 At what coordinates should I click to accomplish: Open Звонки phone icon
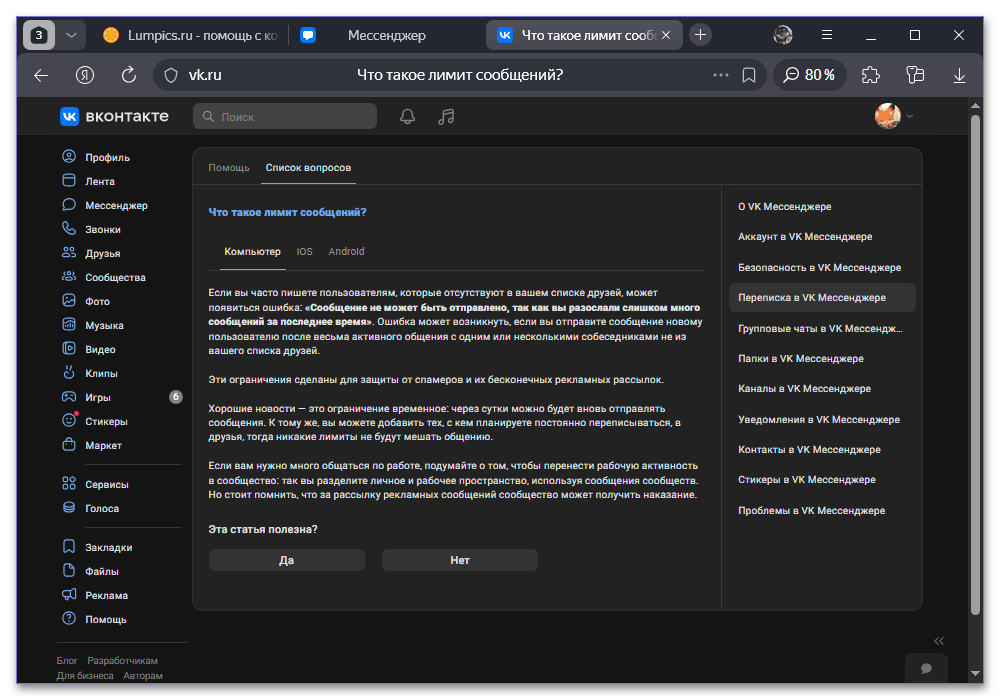pos(69,228)
